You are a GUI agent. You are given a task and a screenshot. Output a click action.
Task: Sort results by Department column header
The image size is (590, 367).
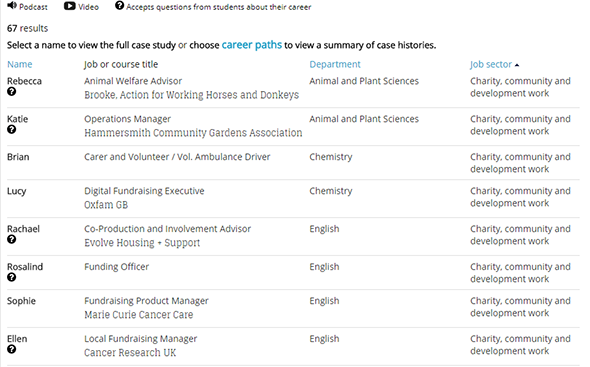point(335,64)
